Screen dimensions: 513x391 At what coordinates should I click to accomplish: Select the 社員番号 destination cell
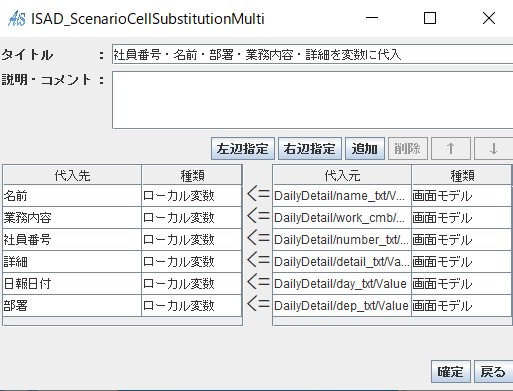pyautogui.click(x=72, y=240)
